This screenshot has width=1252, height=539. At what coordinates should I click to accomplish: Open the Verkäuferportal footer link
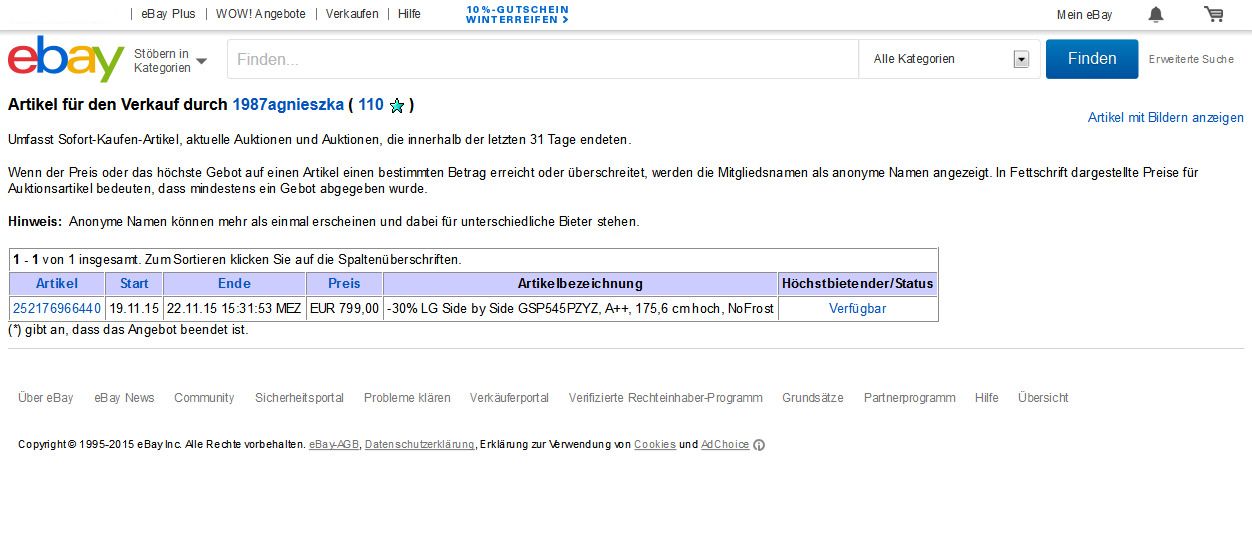pos(509,397)
